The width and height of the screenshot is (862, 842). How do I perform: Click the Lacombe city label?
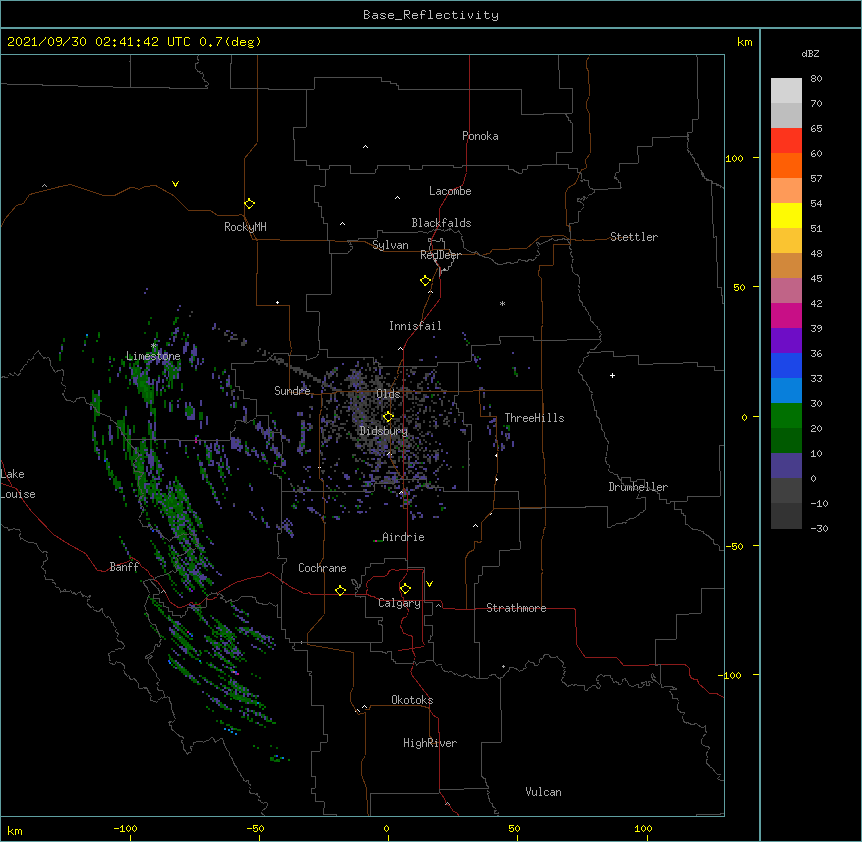(x=450, y=191)
